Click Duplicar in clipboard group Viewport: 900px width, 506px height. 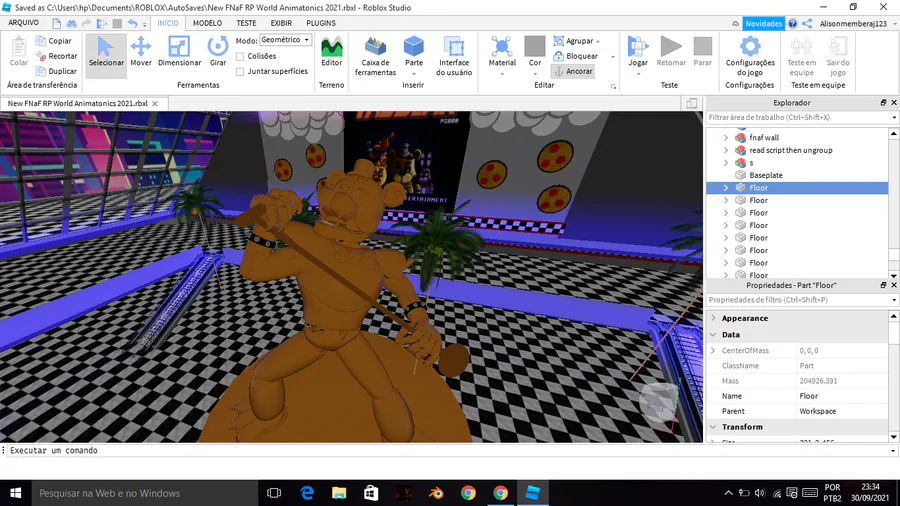click(x=56, y=71)
